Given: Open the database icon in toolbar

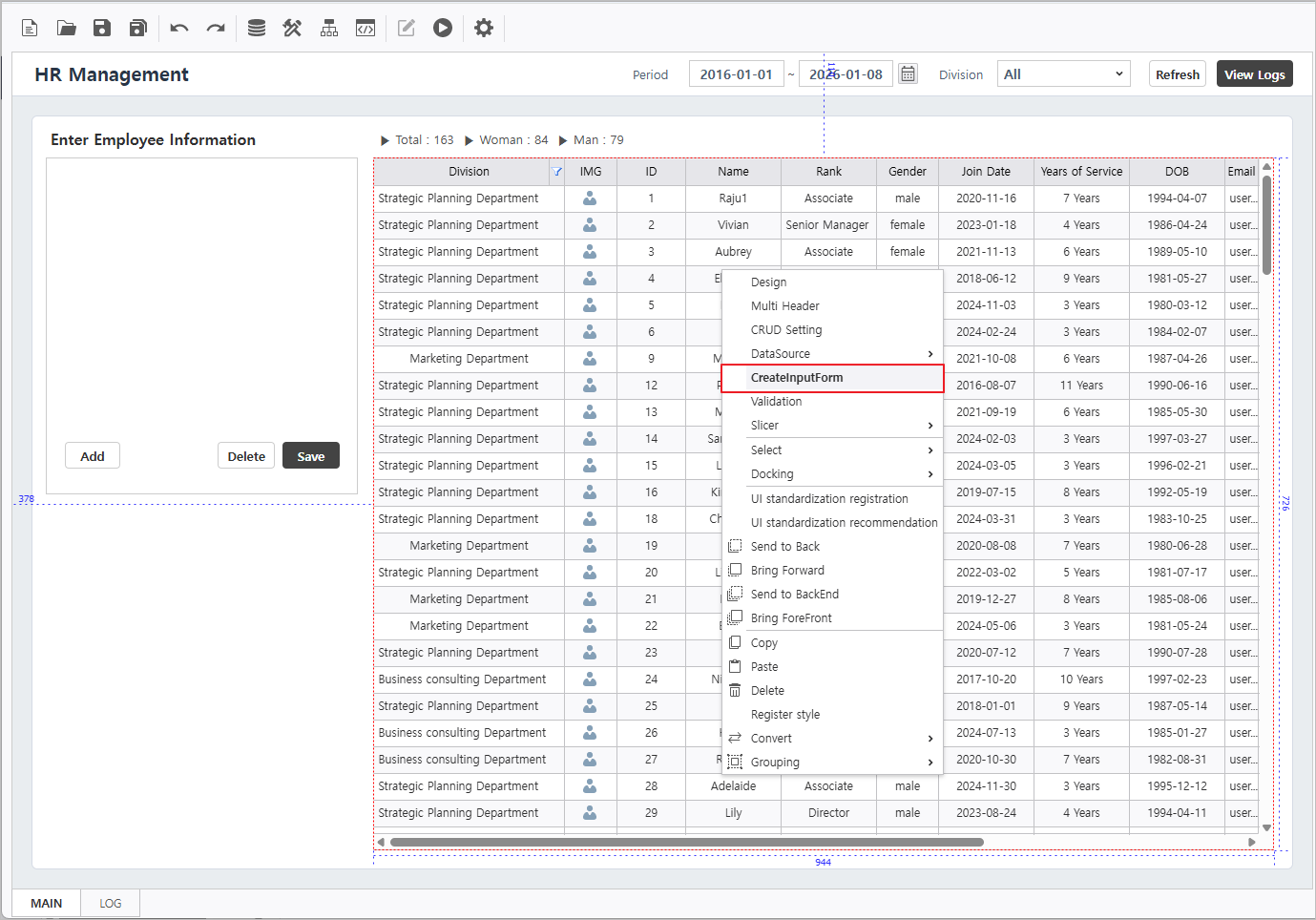Looking at the screenshot, I should coord(257,28).
